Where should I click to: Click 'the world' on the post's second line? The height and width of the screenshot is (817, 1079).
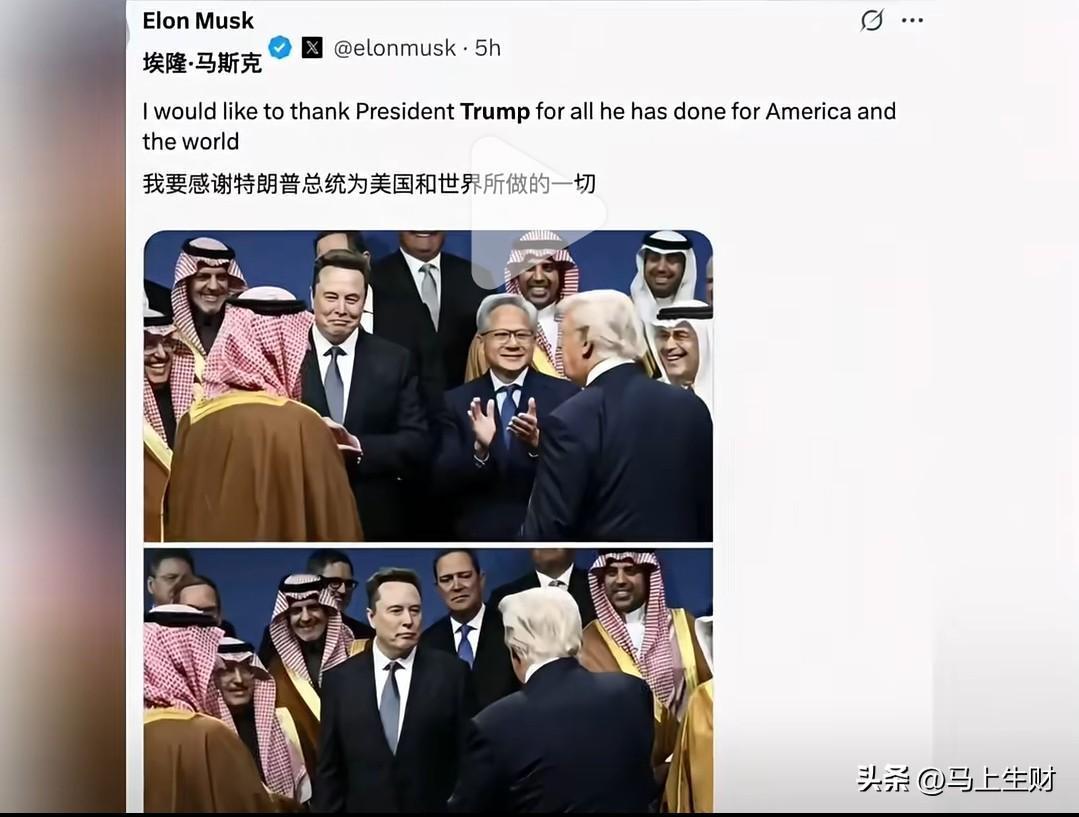pos(191,141)
